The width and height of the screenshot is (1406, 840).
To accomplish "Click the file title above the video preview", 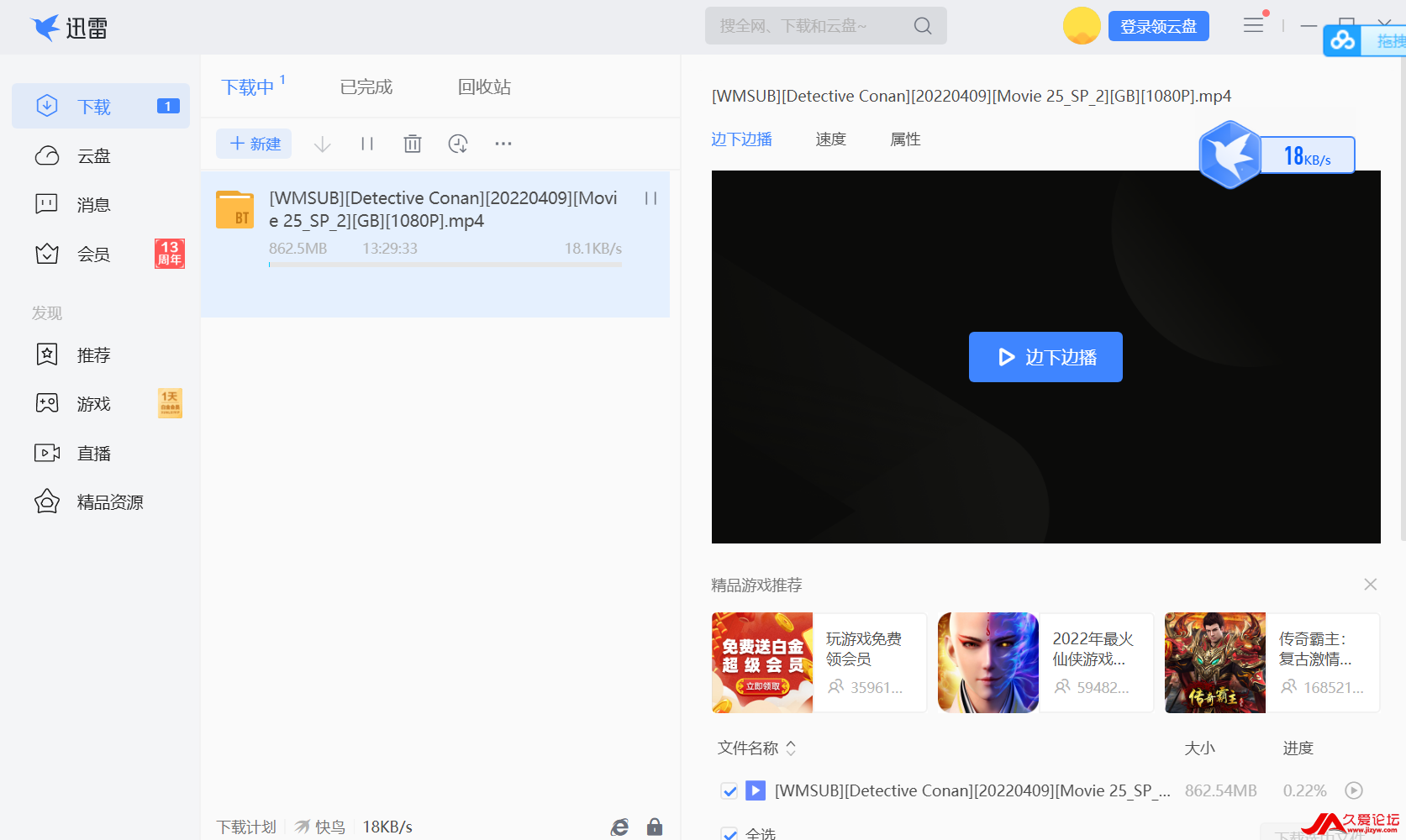I will pyautogui.click(x=972, y=96).
